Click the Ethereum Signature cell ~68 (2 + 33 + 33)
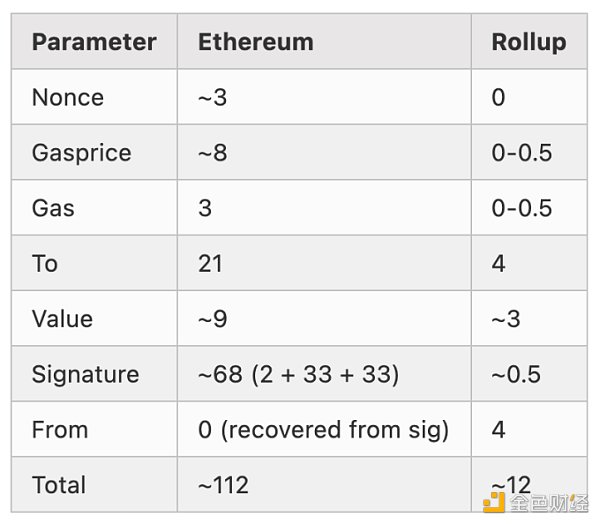The width and height of the screenshot is (600, 524). point(298,374)
